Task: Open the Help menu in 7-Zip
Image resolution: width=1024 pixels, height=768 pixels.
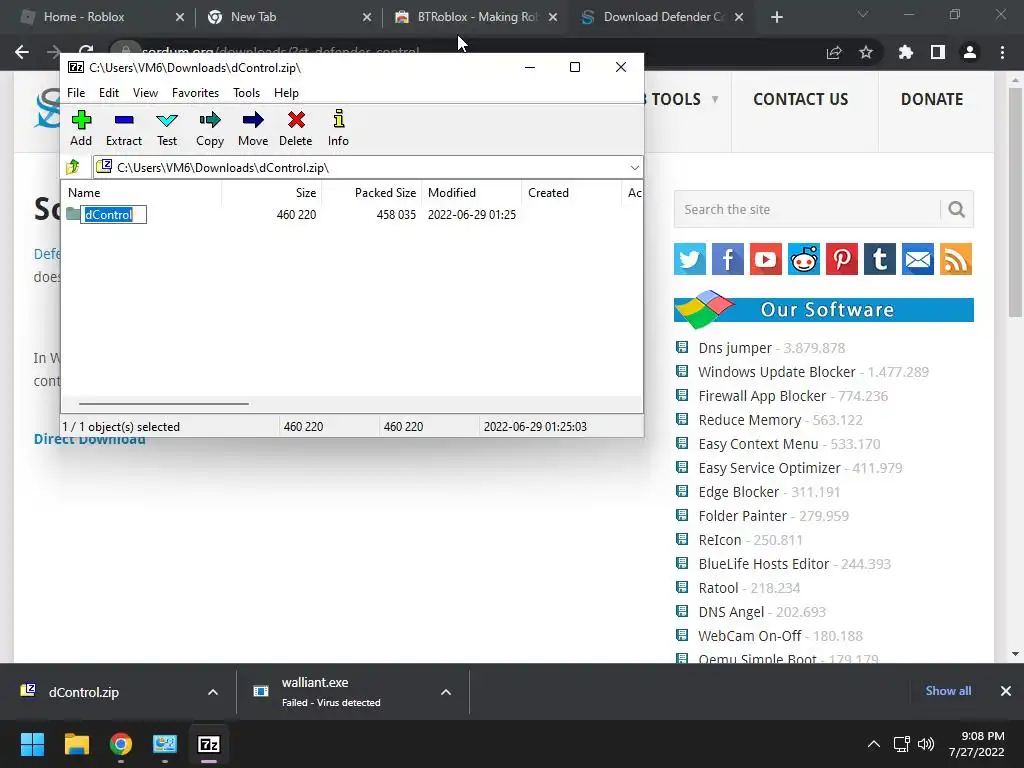Action: (x=286, y=93)
